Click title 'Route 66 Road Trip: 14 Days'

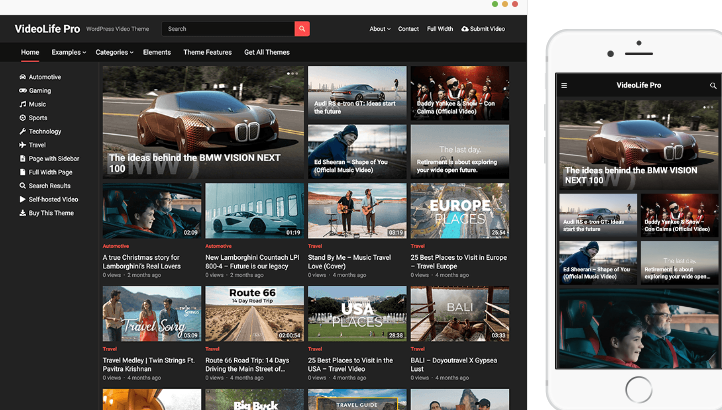(247, 364)
